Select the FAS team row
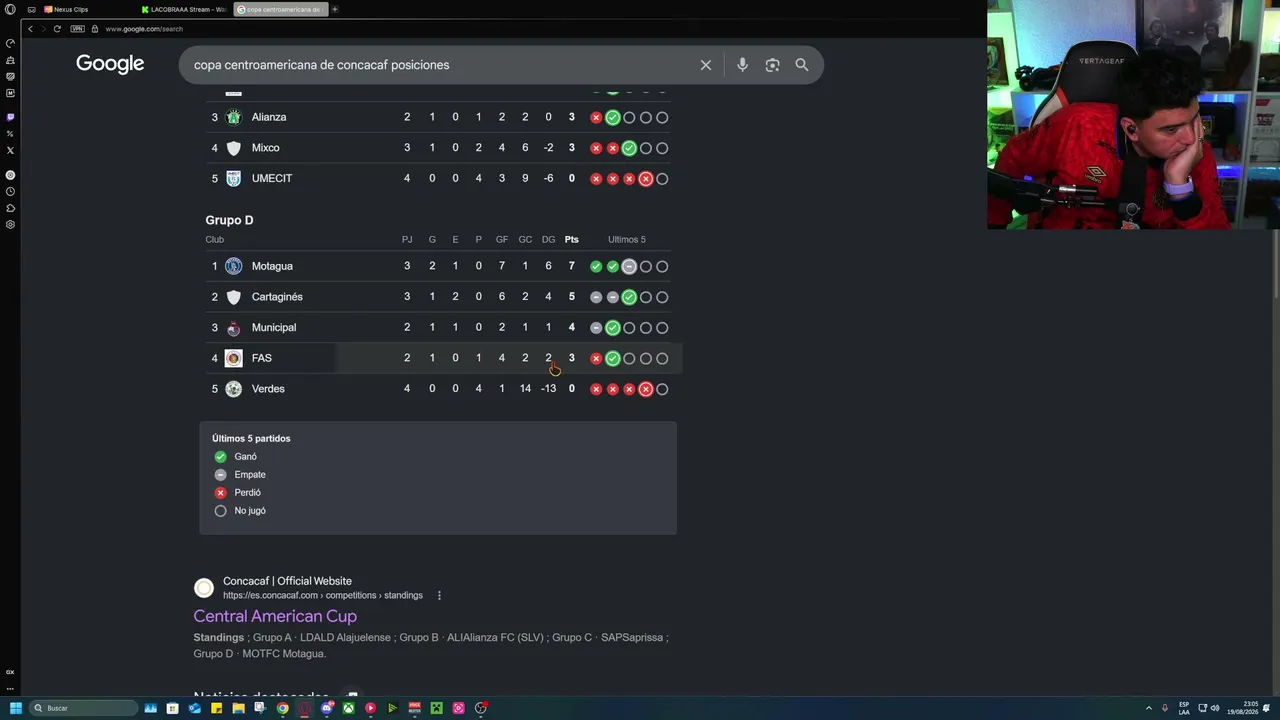 point(438,358)
